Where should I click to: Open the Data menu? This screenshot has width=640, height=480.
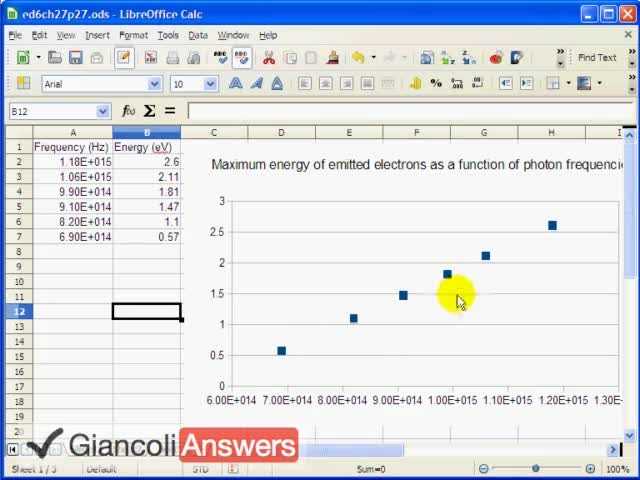point(198,36)
